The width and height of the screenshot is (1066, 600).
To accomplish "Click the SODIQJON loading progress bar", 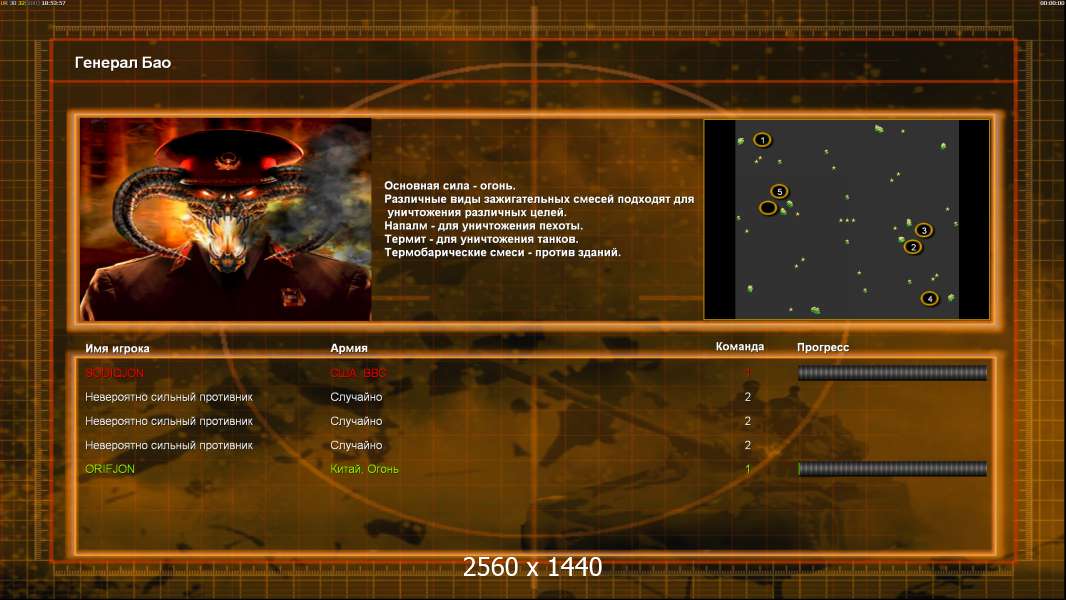I will tap(892, 372).
